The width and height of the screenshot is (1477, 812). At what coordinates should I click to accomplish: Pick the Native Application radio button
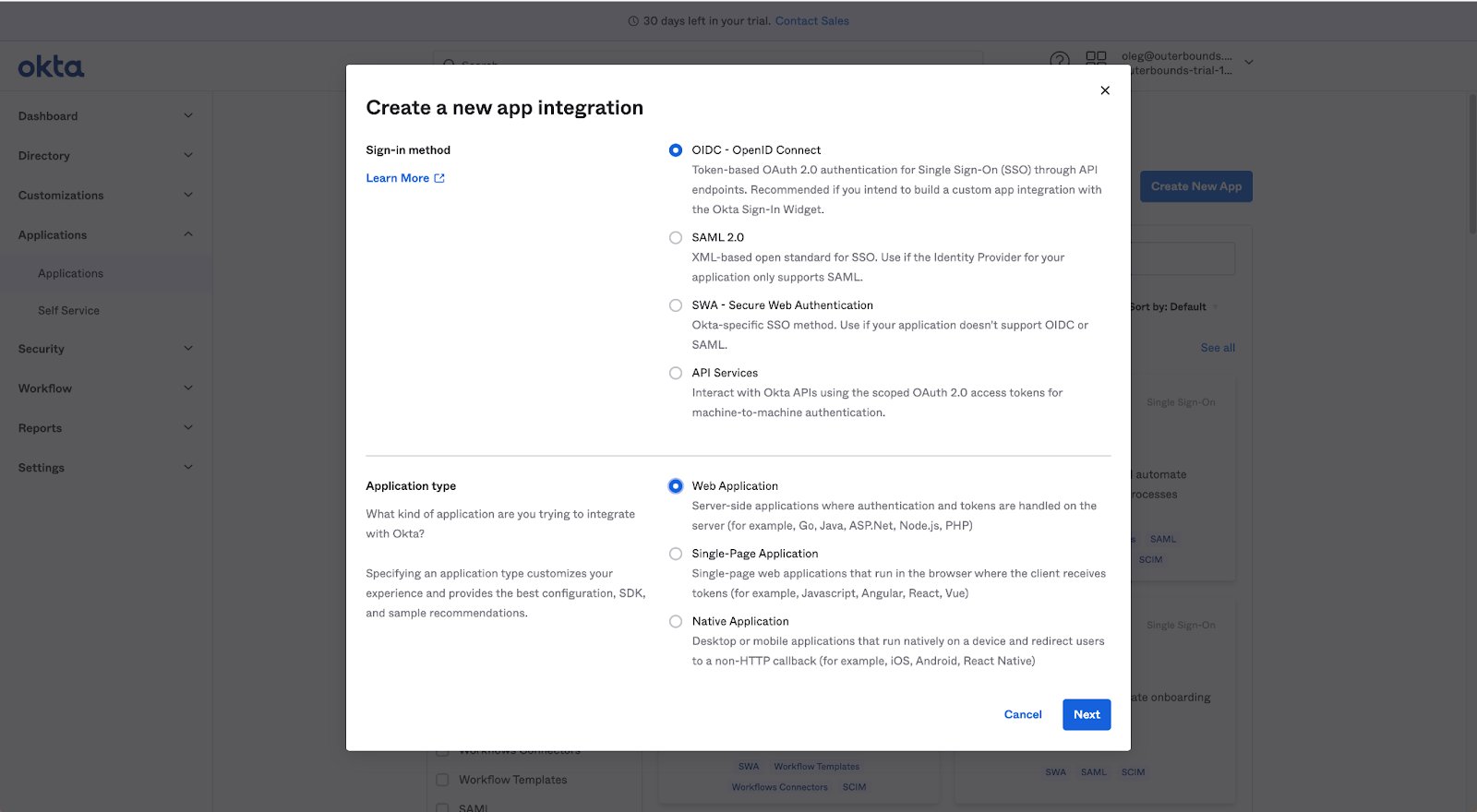[x=676, y=622]
